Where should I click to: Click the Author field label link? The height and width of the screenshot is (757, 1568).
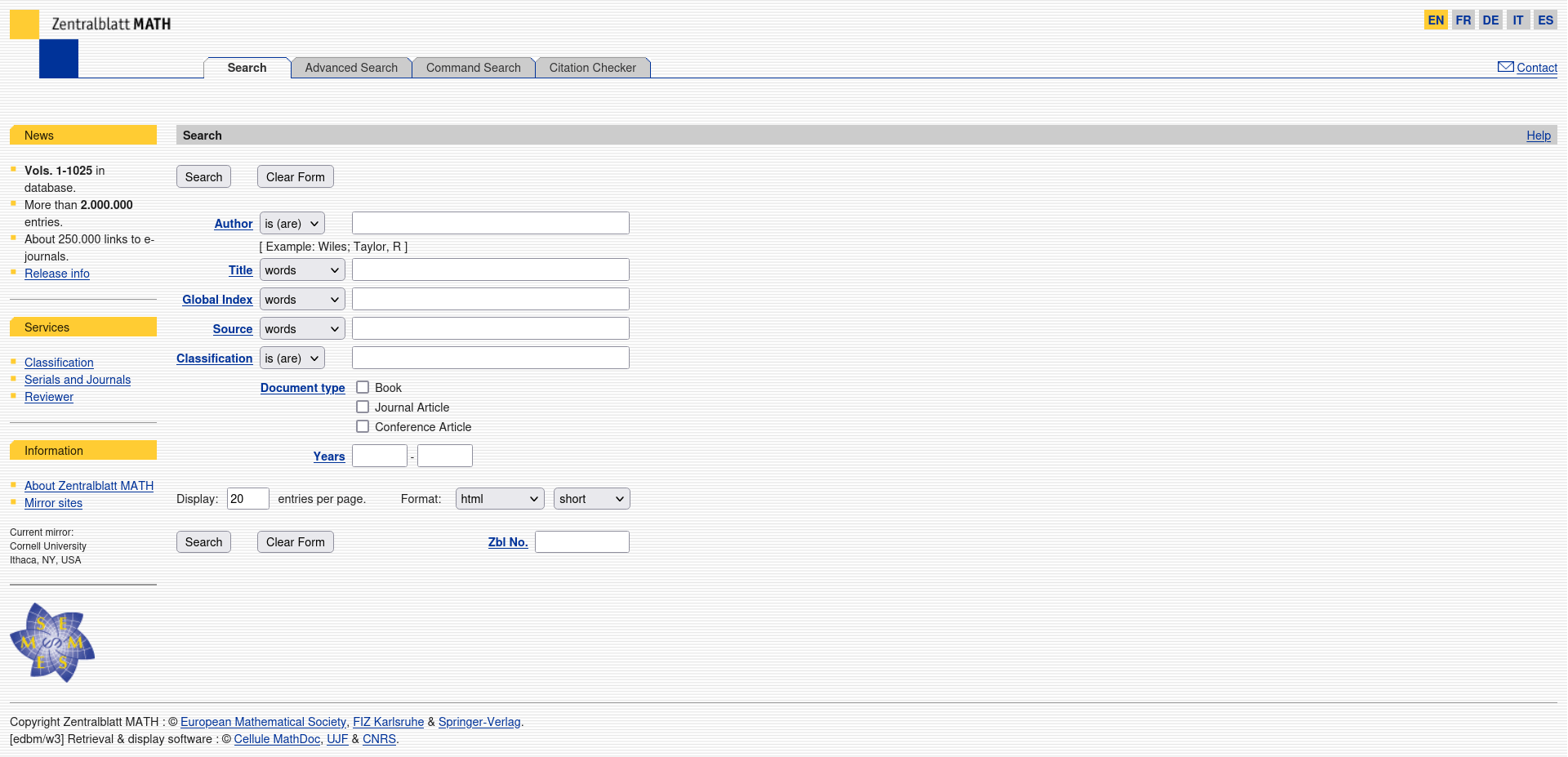(x=234, y=224)
